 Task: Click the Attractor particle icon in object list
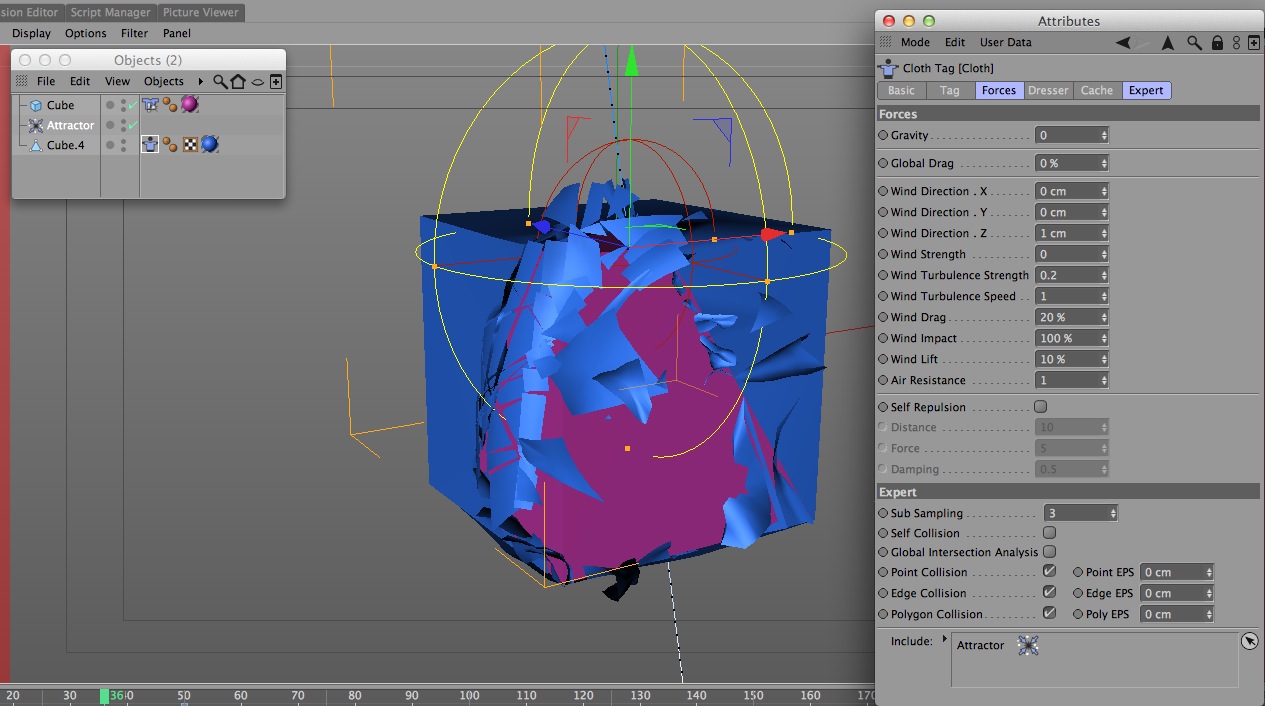point(35,125)
